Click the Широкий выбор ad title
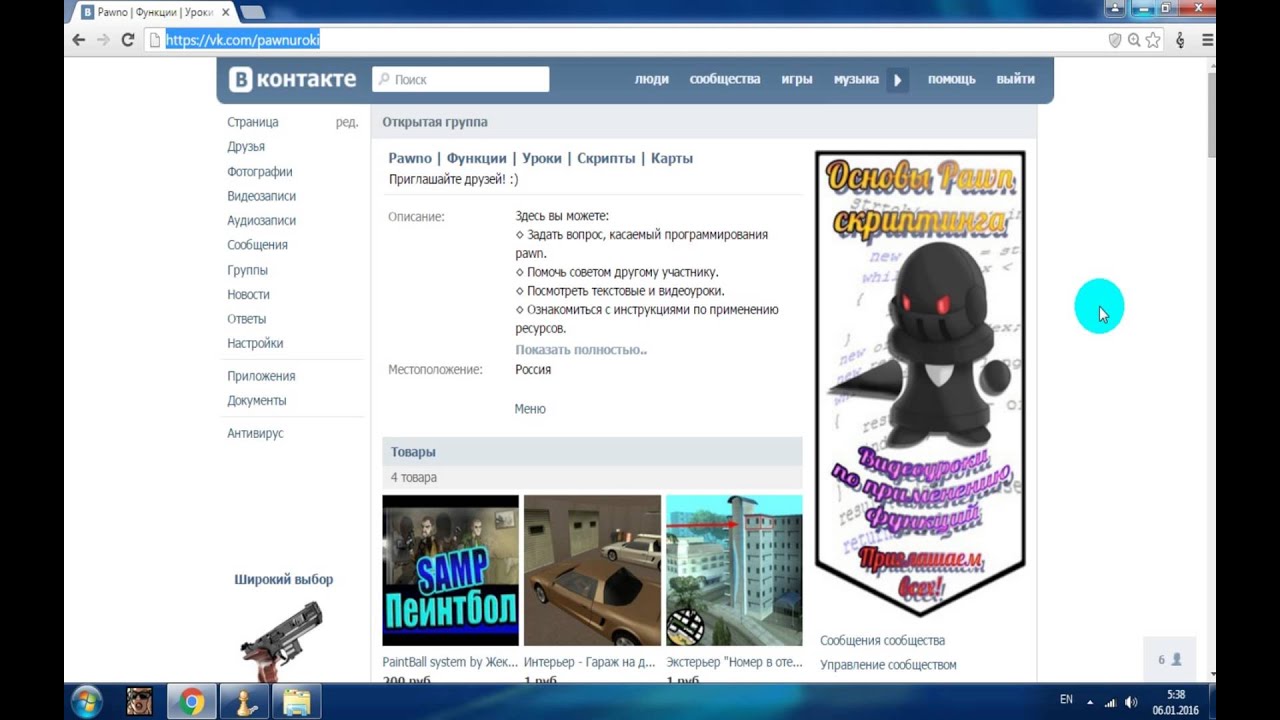 (284, 579)
